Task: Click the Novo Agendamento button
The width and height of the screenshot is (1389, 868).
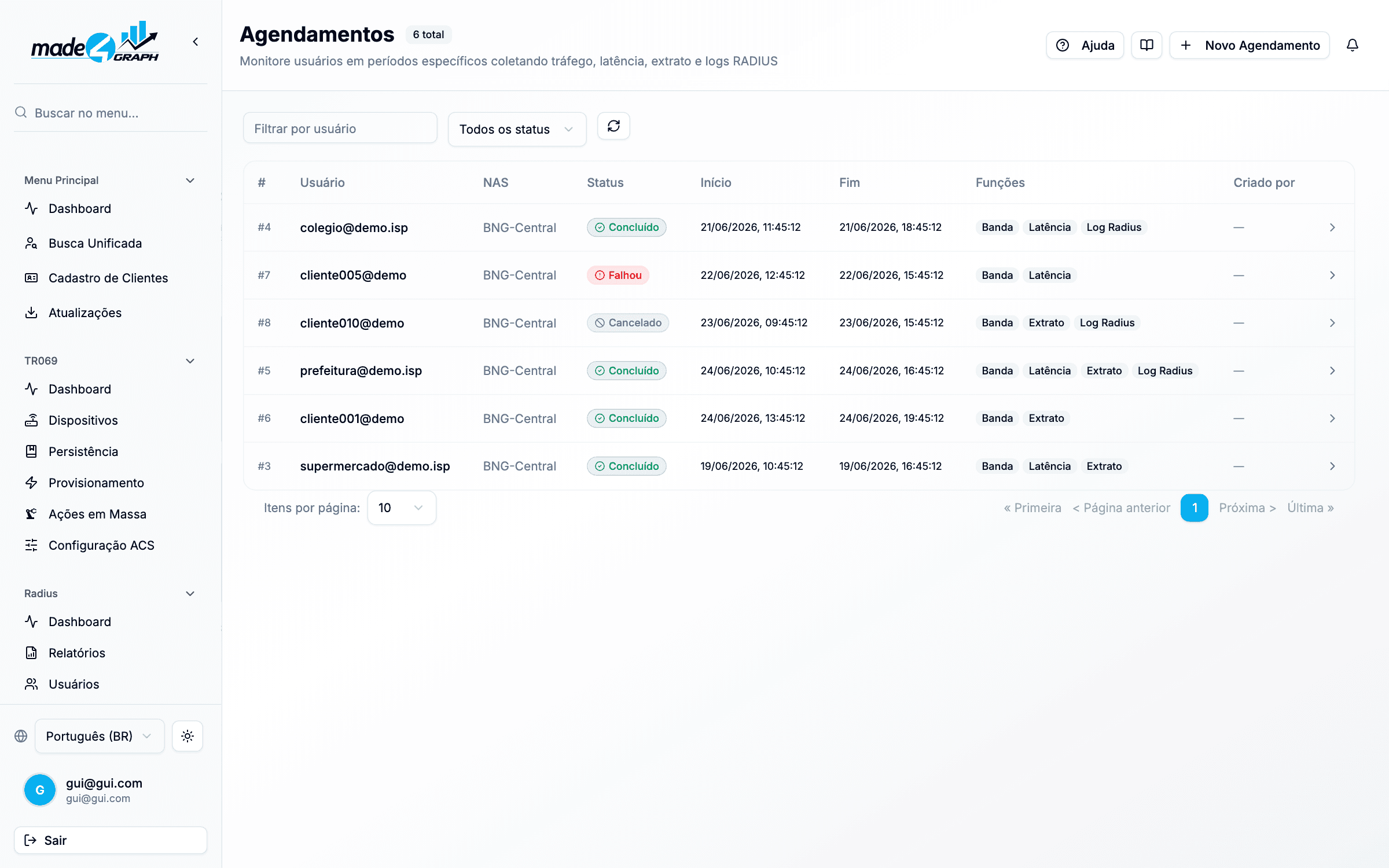Action: coord(1250,45)
